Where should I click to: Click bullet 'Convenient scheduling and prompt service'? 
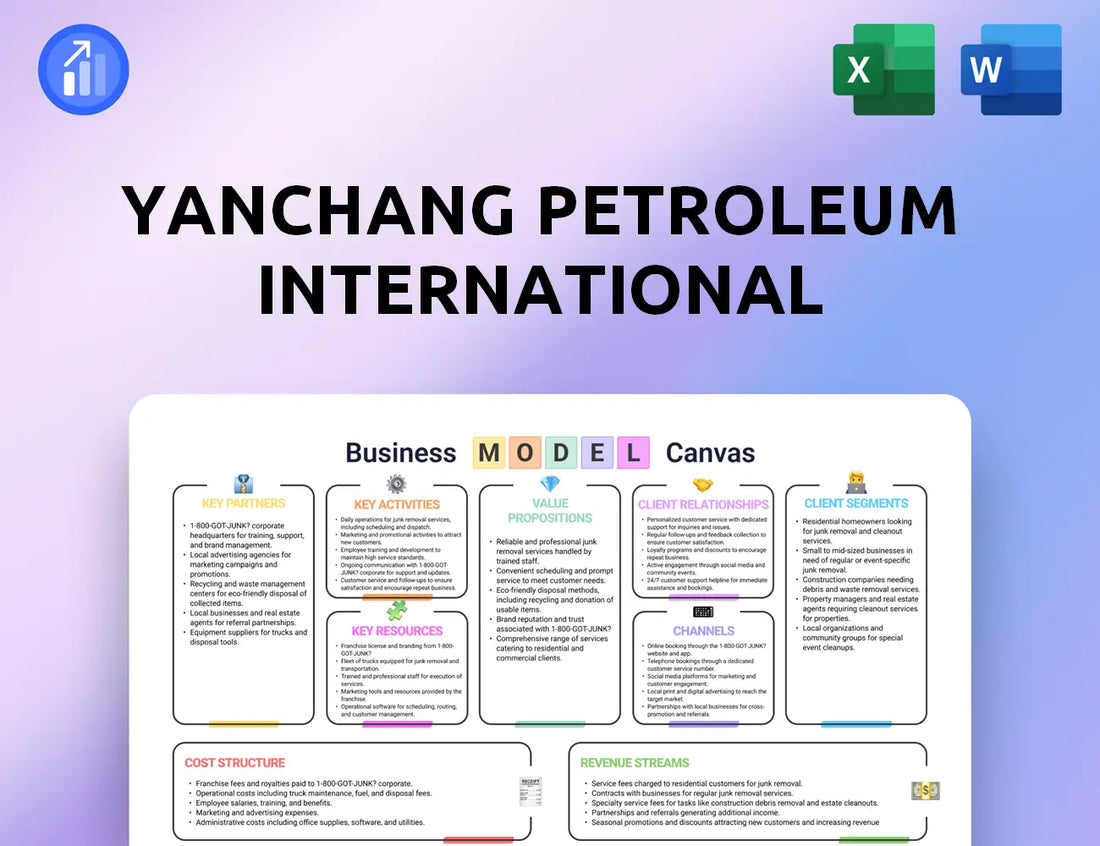point(552,575)
